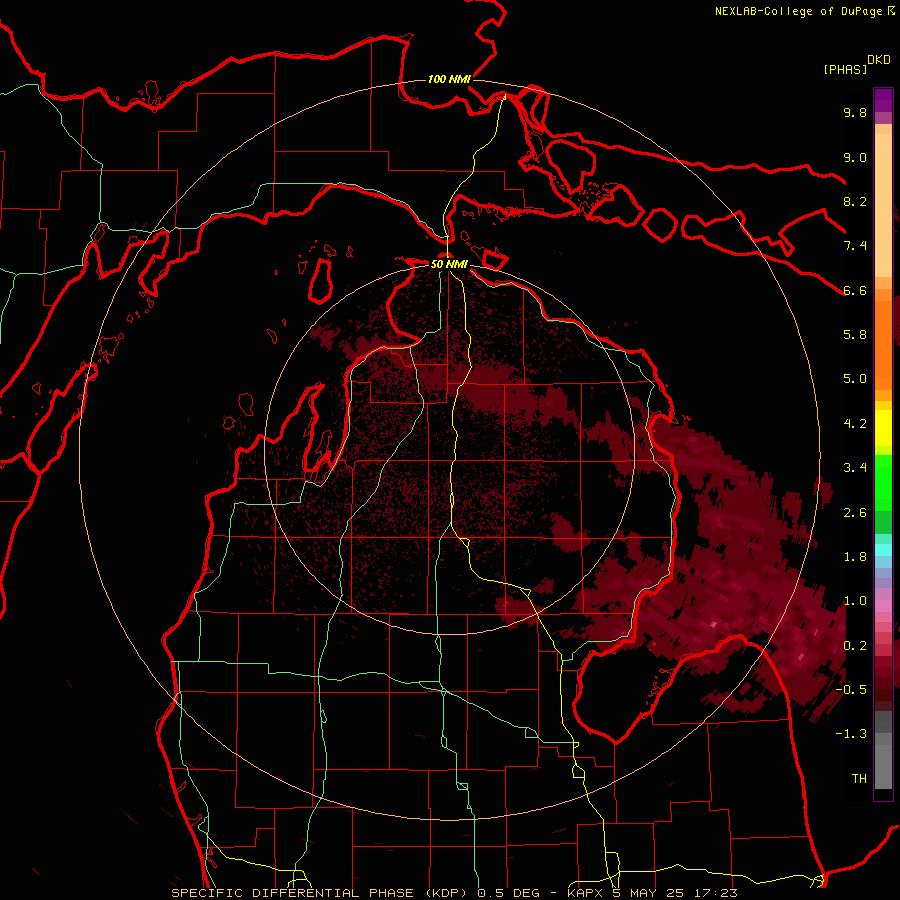Click the DKD legend title
The height and width of the screenshot is (900, 900).
(878, 60)
